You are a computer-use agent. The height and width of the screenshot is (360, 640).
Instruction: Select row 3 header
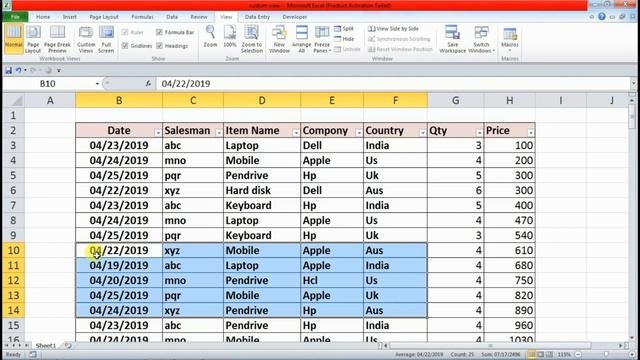[x=13, y=145]
